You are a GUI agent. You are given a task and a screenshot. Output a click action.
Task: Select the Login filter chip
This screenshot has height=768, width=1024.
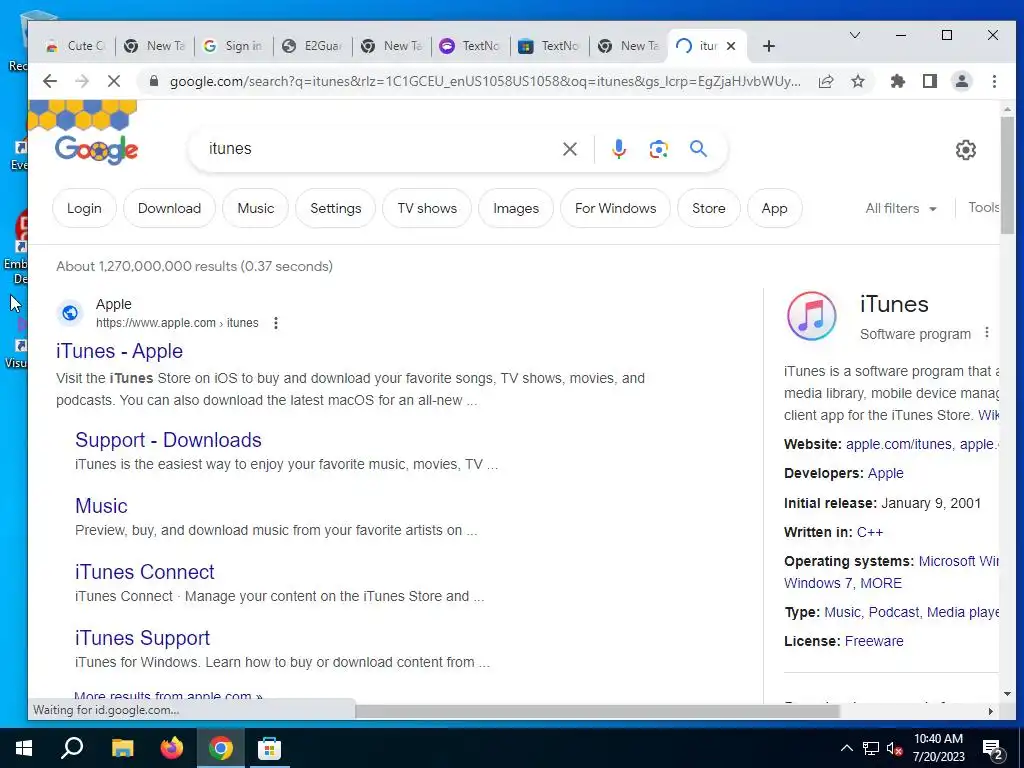[x=84, y=208]
